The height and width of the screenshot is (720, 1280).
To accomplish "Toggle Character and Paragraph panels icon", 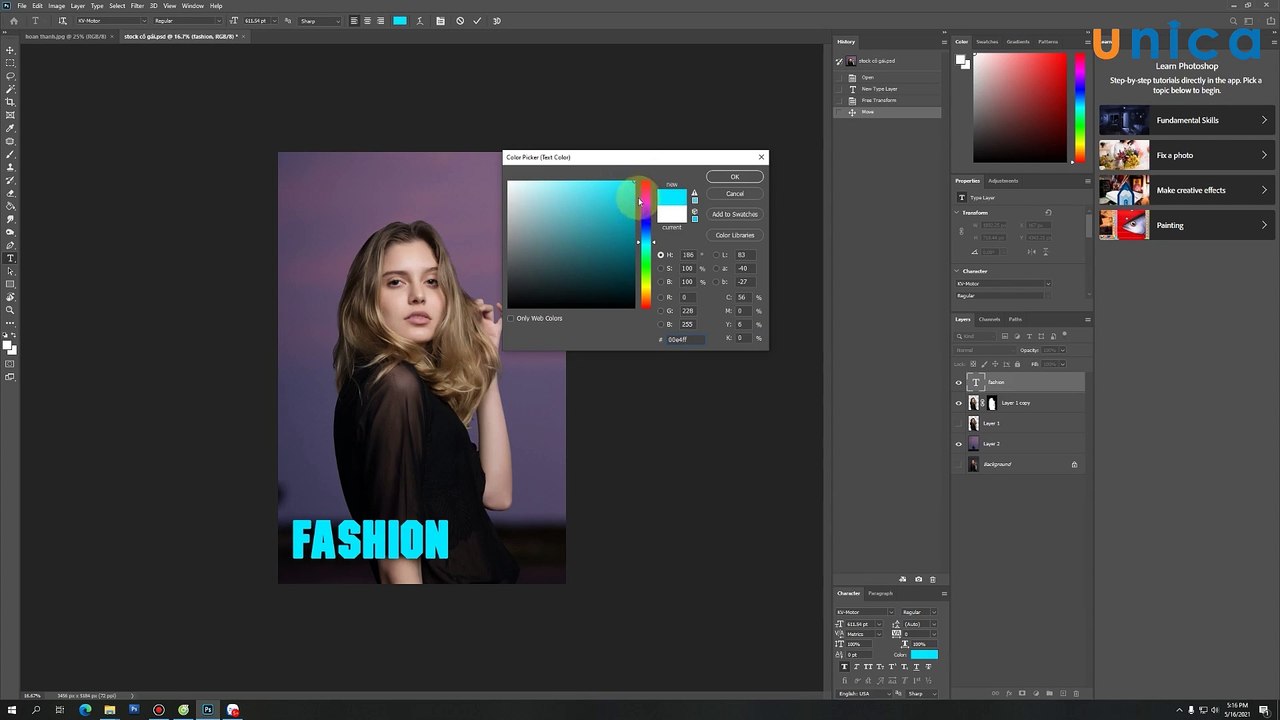I will click(440, 20).
